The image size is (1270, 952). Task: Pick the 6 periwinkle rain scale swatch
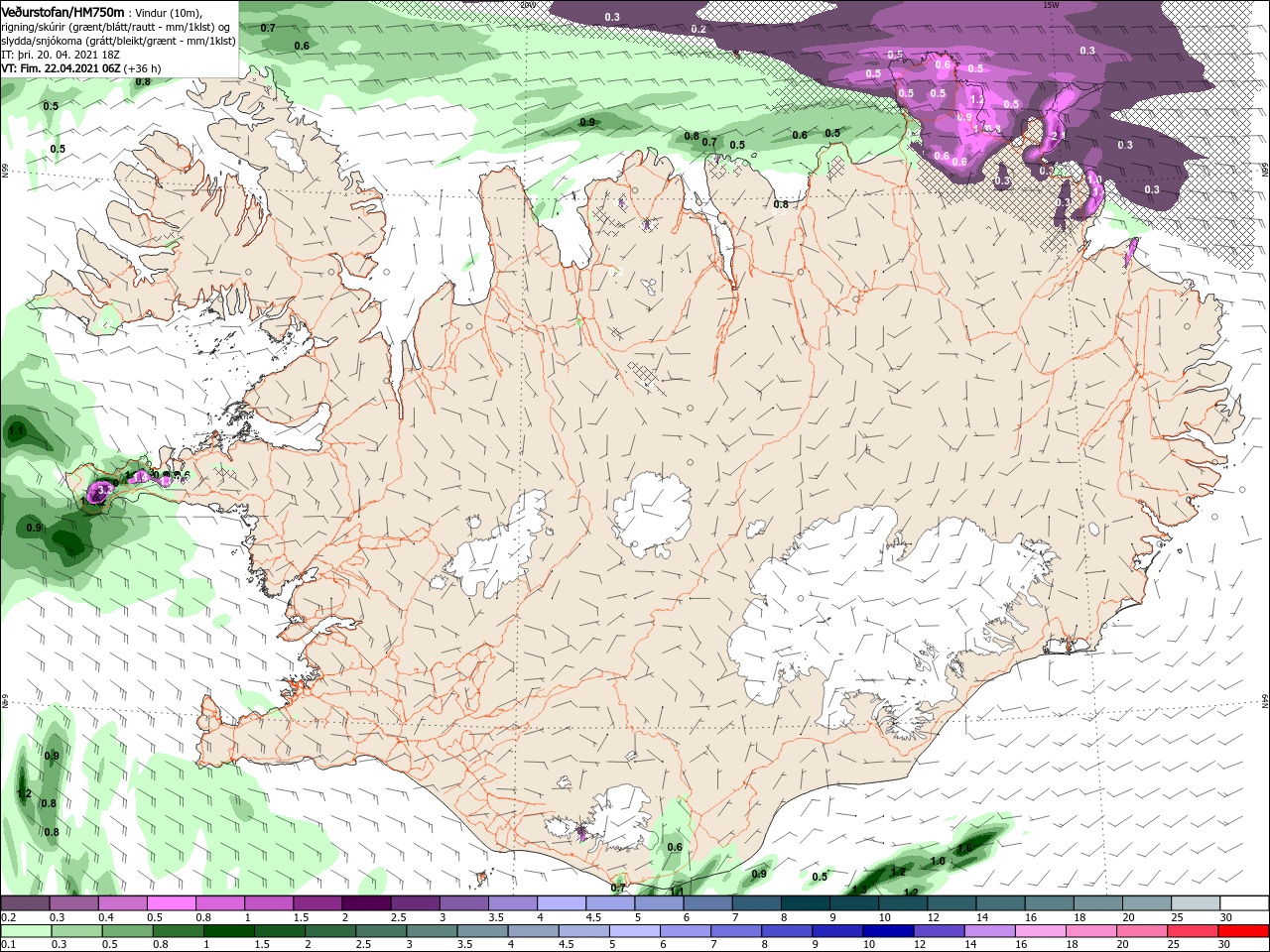coord(686,931)
